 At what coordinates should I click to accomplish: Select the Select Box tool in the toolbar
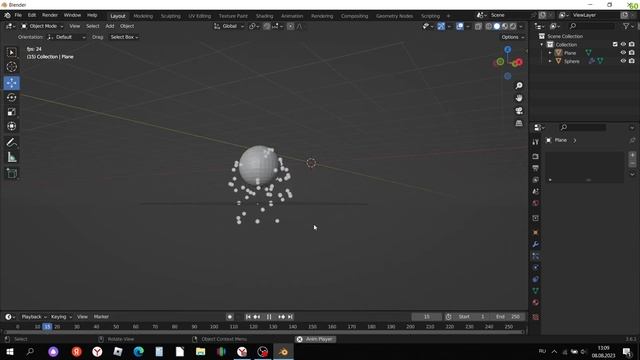pos(11,52)
